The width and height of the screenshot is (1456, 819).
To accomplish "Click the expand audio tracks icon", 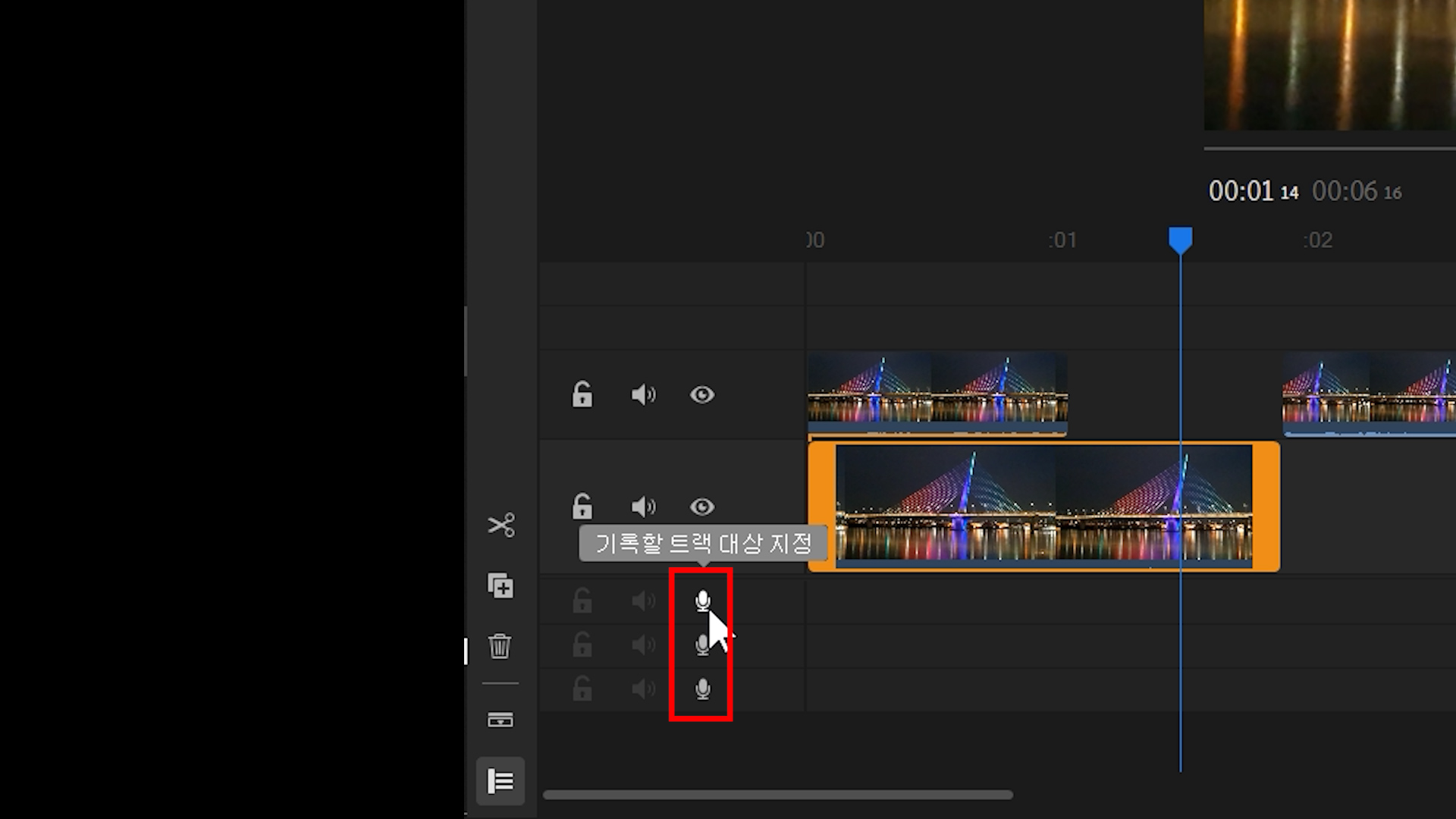I will pyautogui.click(x=500, y=720).
